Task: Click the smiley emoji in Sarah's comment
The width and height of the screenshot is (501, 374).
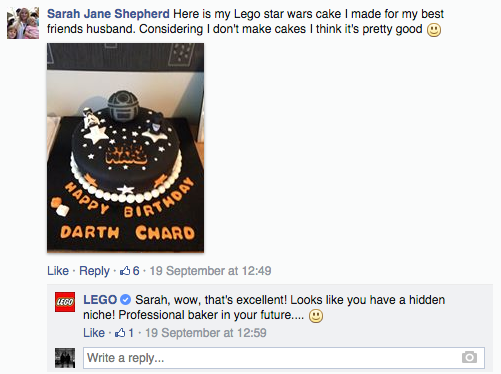Action: pos(434,30)
